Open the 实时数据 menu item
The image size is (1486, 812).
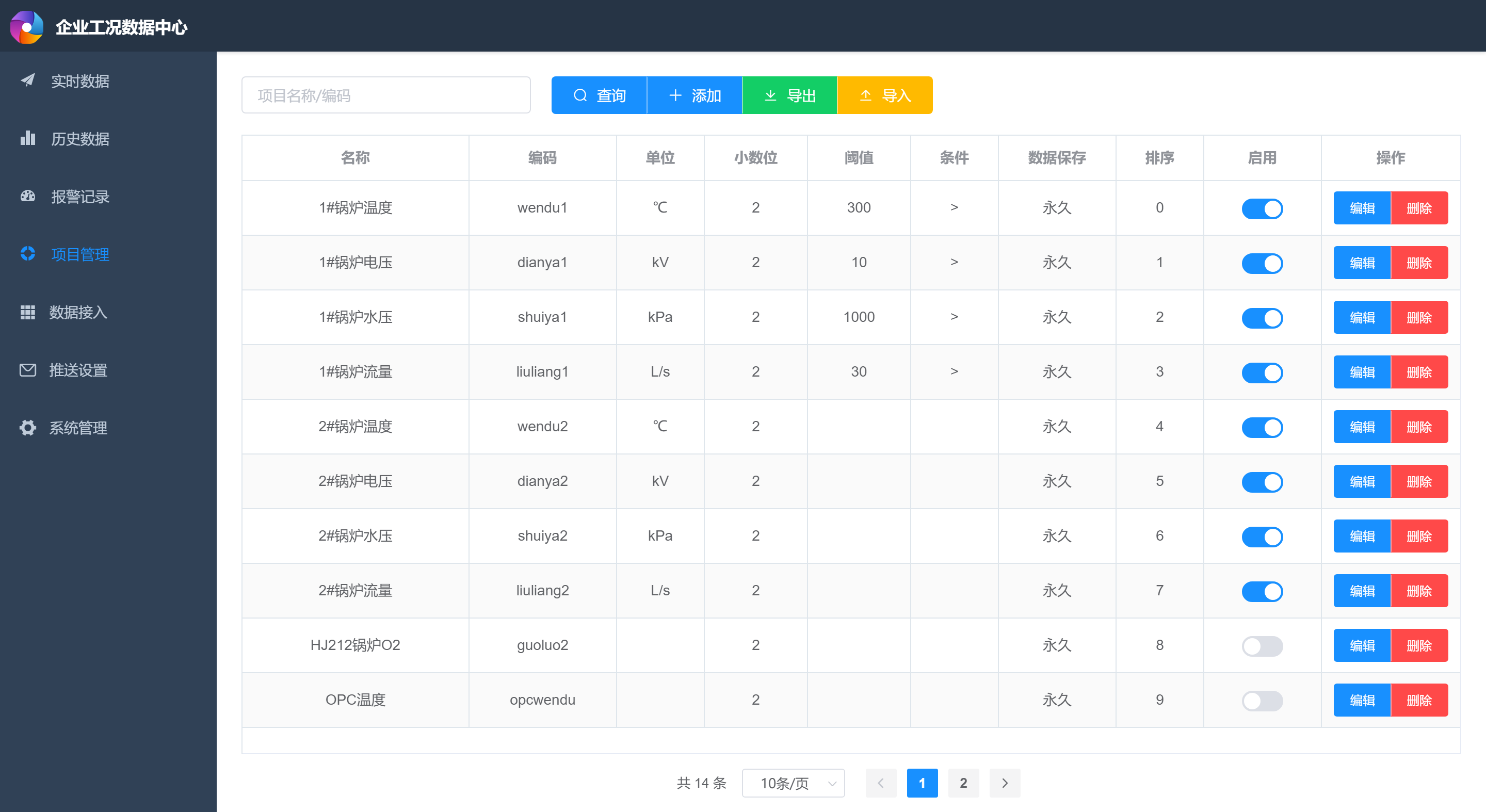coord(108,81)
